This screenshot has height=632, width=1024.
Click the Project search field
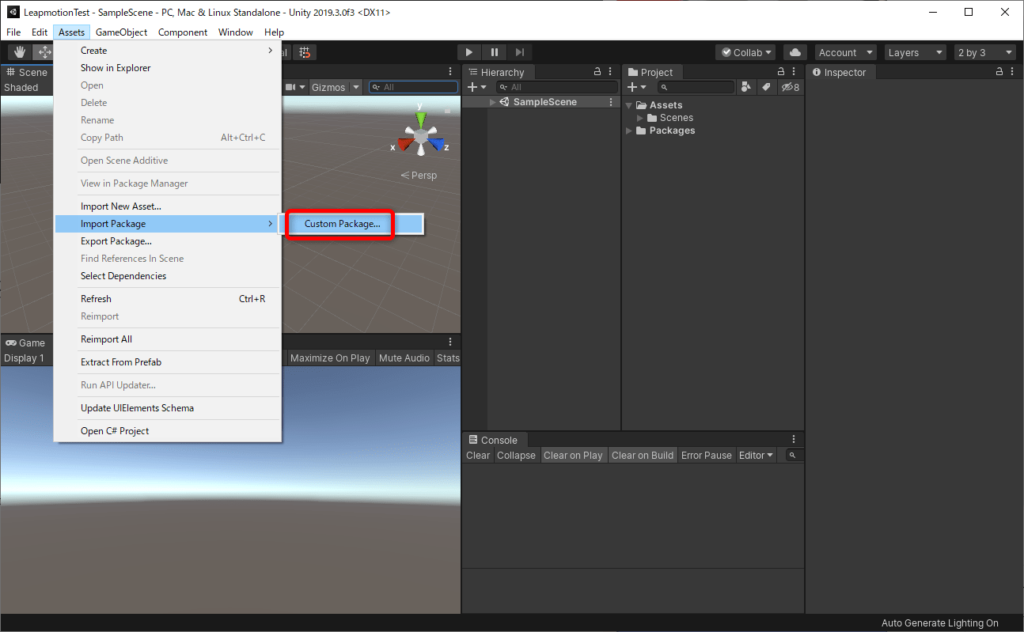[x=696, y=87]
